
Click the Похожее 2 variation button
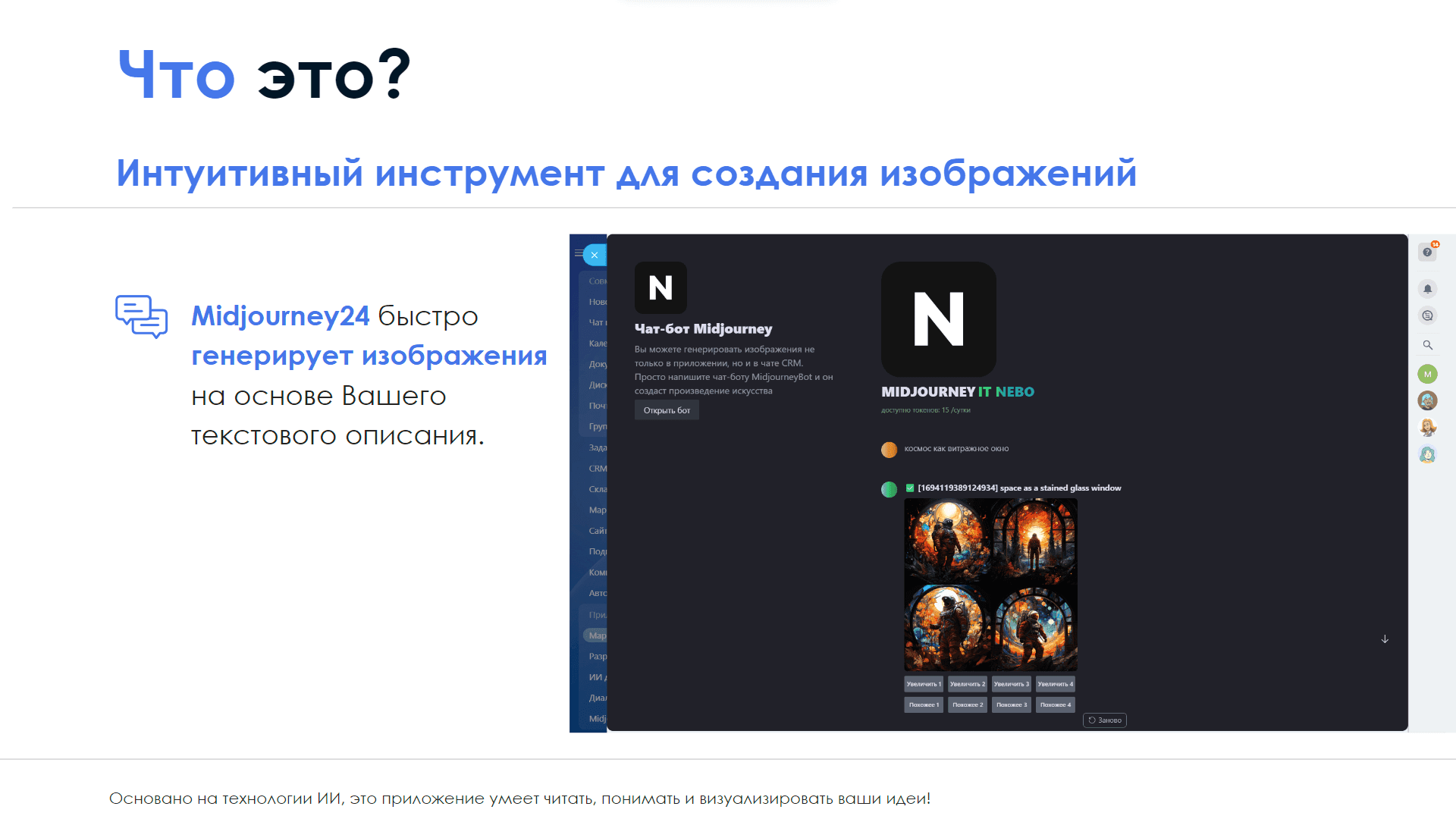coord(968,704)
